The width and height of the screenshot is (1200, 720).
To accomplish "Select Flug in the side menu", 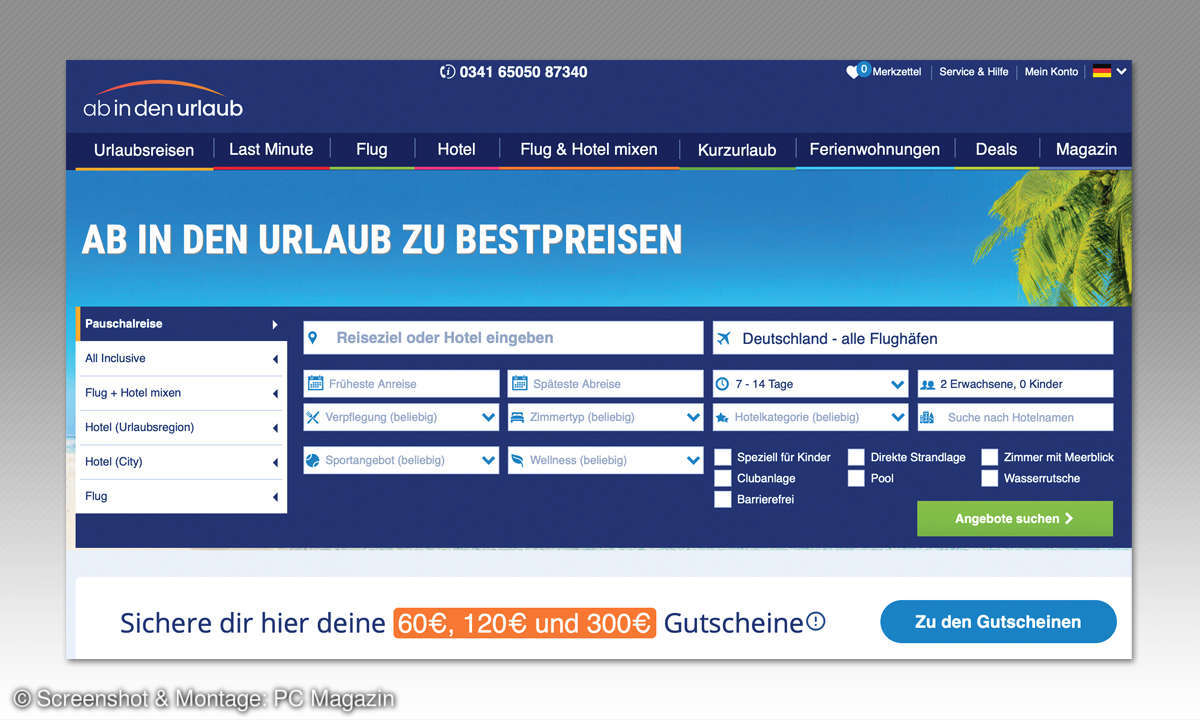I will pos(182,496).
